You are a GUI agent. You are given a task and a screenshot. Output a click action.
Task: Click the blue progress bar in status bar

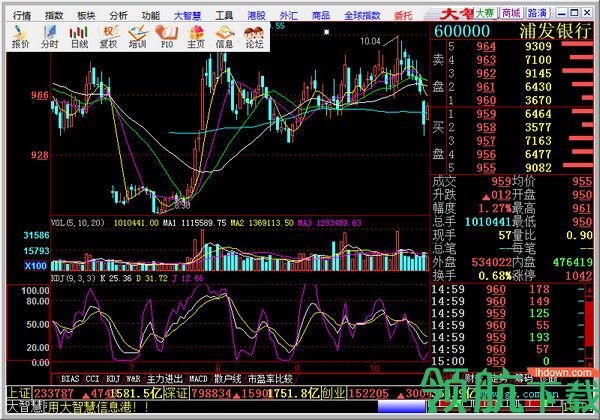[x=401, y=407]
